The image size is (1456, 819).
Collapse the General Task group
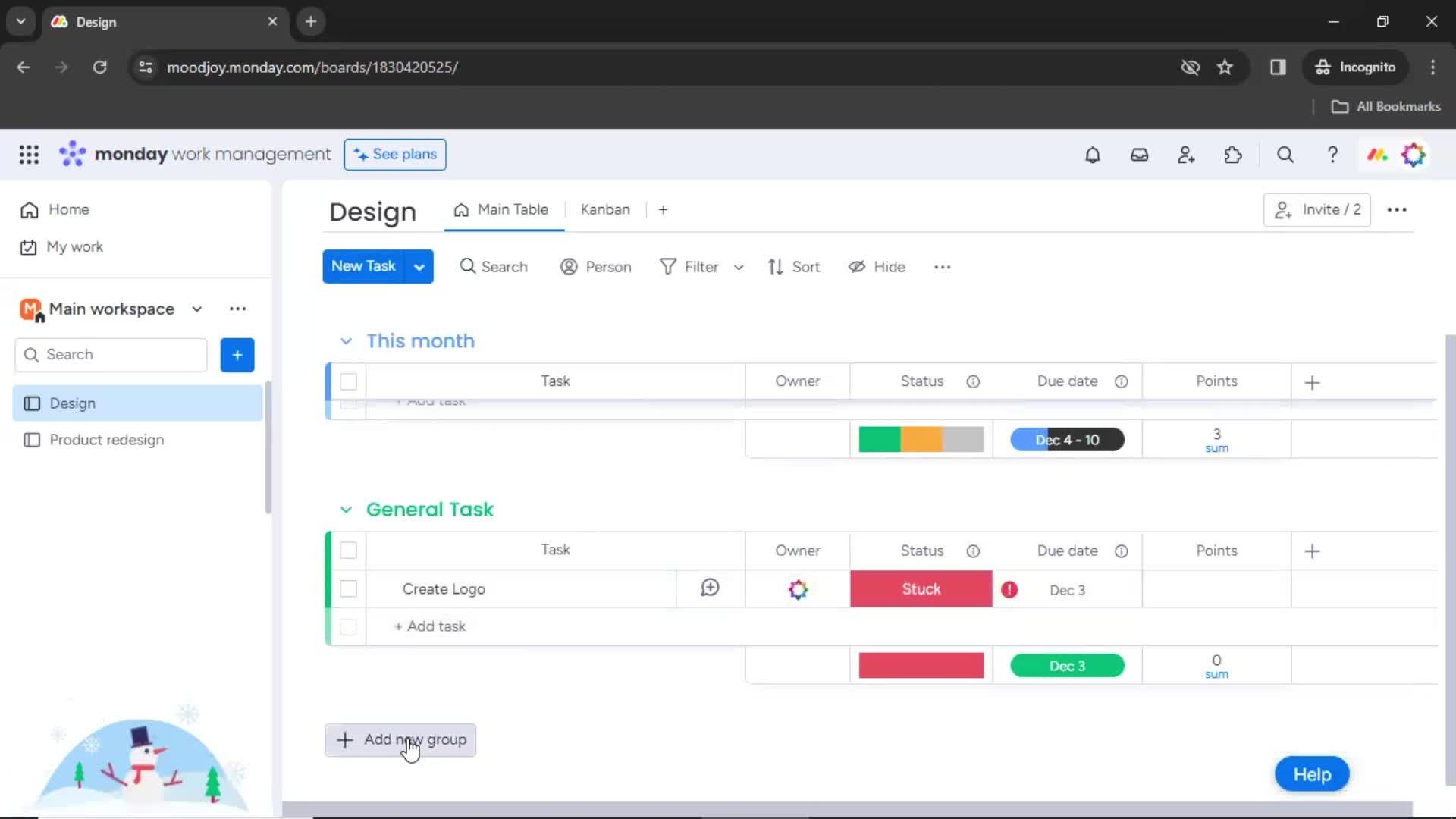345,509
